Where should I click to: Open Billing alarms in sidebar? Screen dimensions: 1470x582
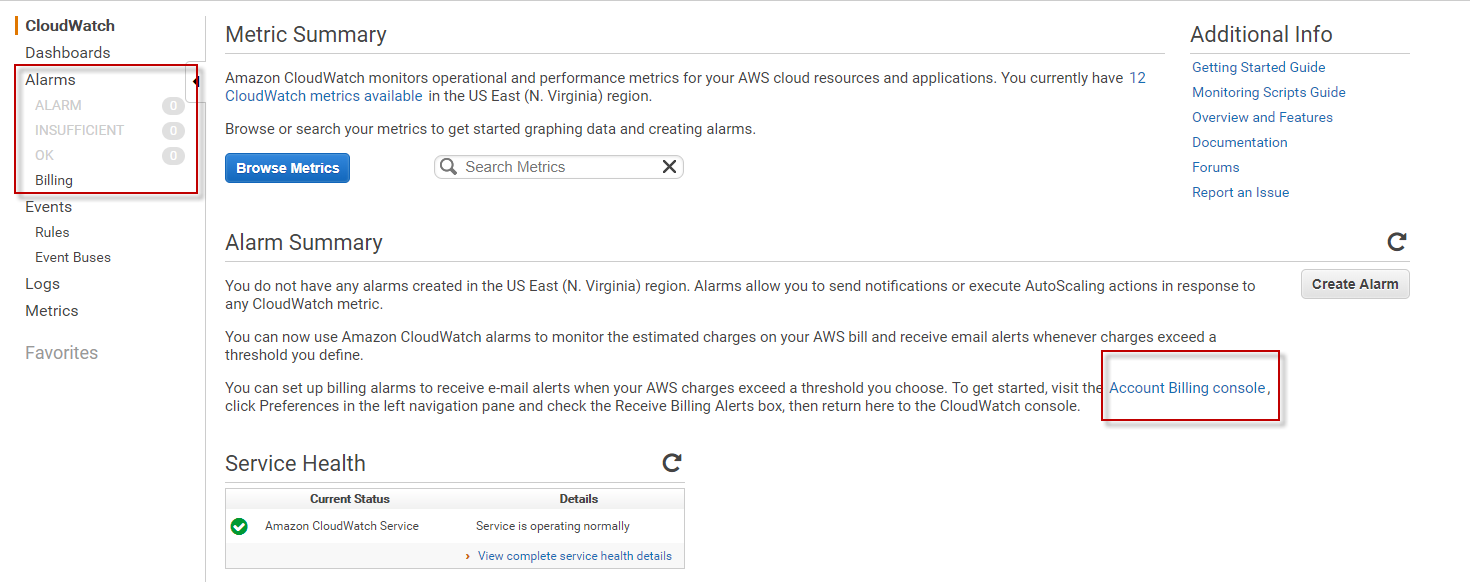[x=54, y=180]
